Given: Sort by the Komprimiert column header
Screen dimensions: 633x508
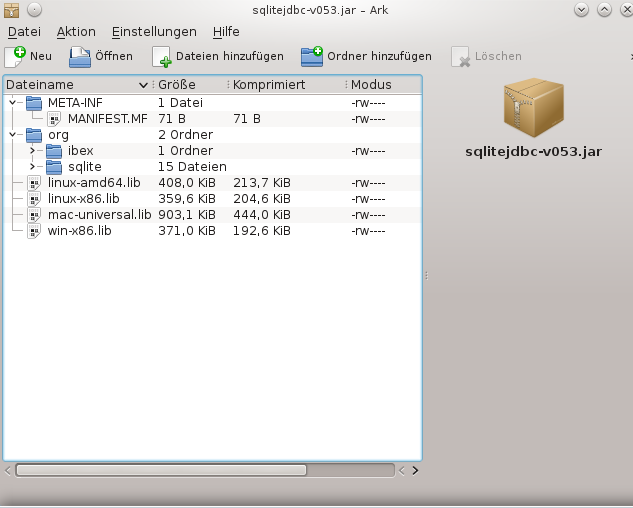Looking at the screenshot, I should (x=287, y=85).
